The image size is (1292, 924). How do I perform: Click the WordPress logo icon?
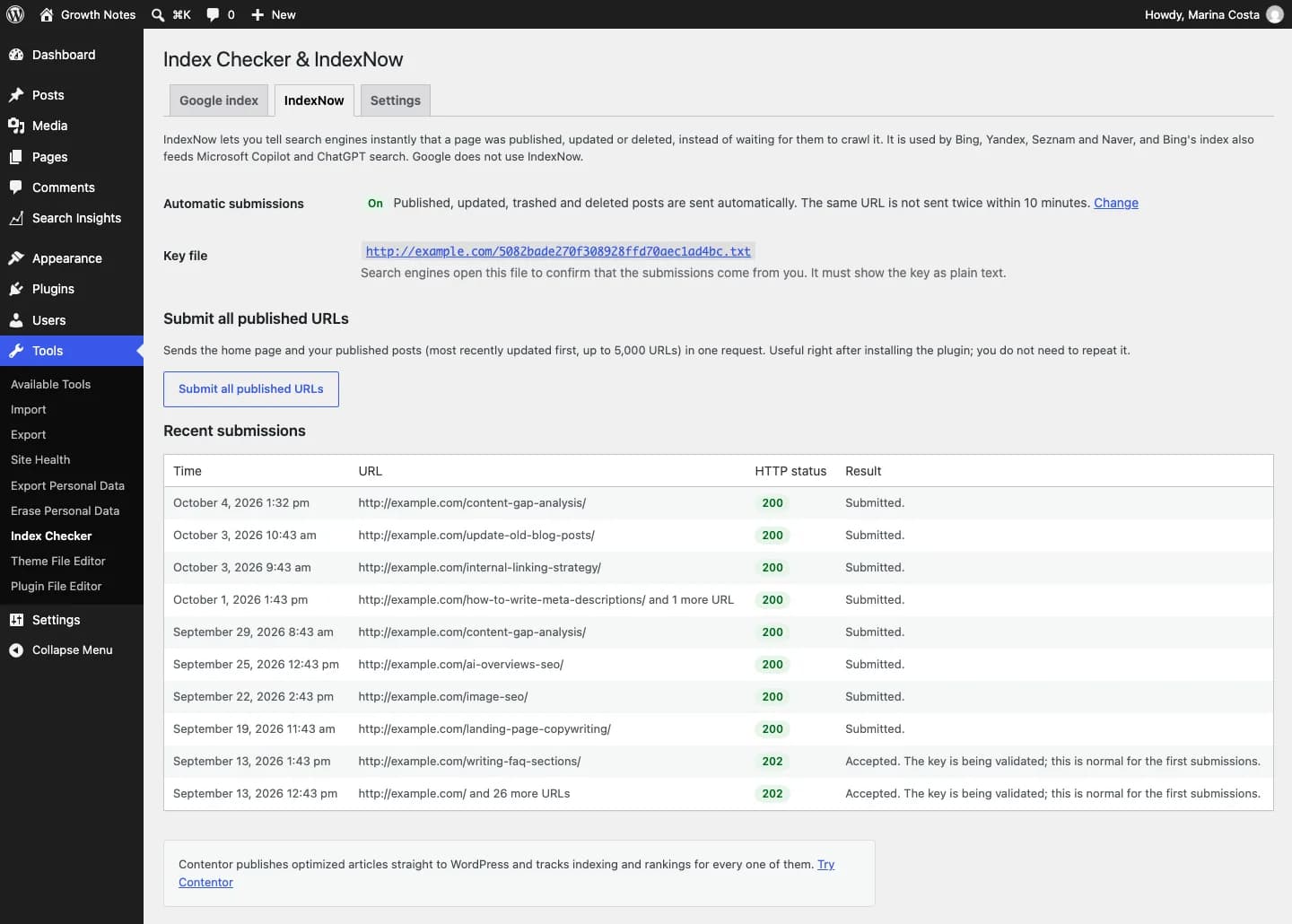[15, 14]
